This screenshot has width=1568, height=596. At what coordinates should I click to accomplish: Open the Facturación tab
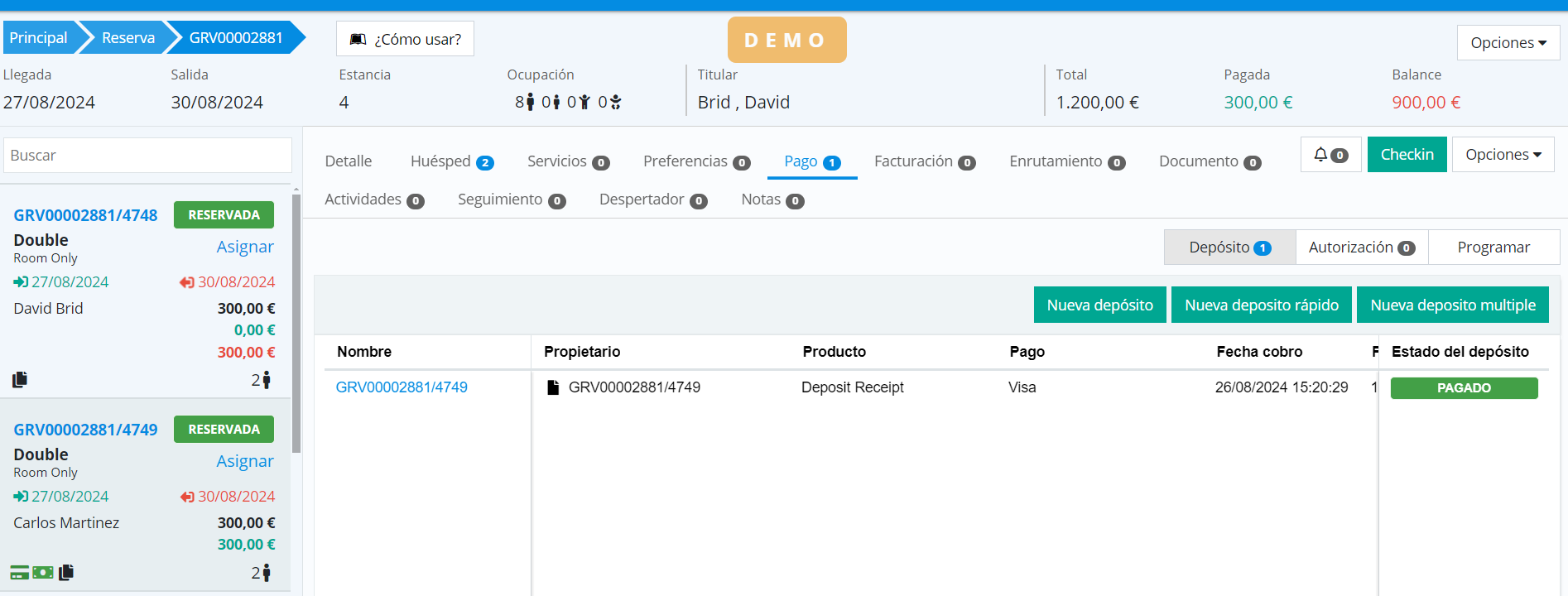[924, 161]
